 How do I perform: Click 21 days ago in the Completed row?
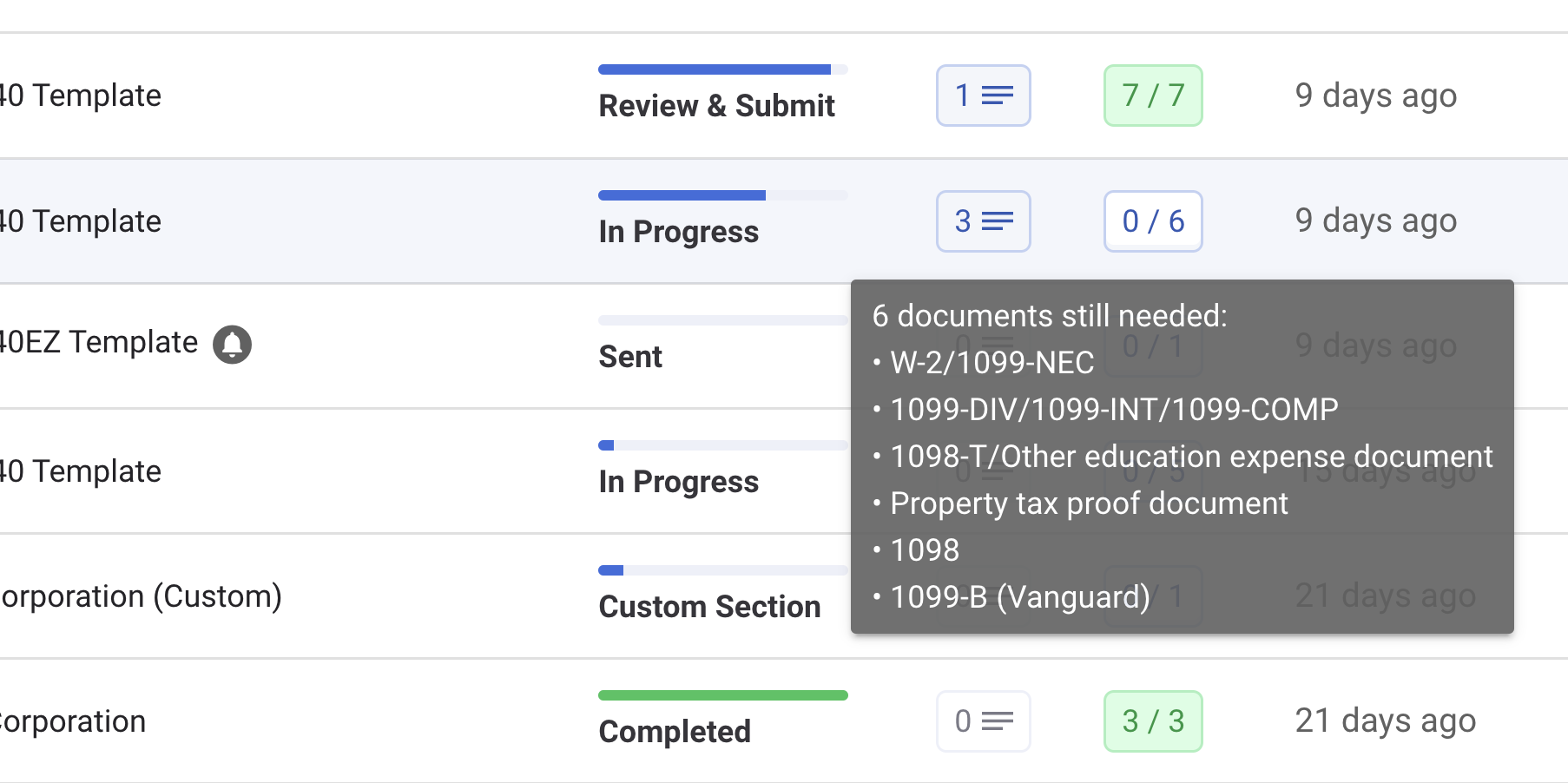(x=1385, y=720)
